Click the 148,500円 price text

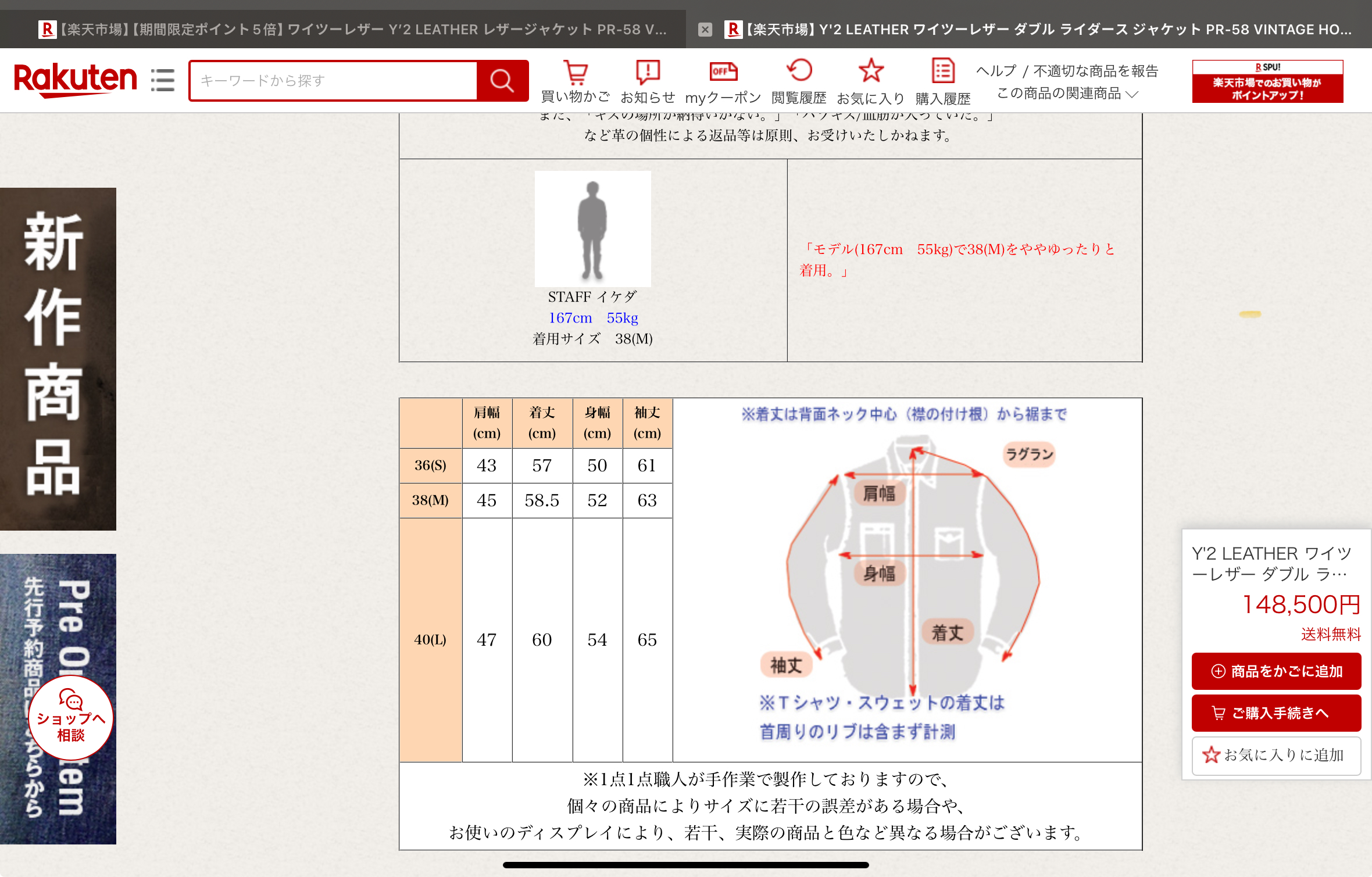(1301, 604)
